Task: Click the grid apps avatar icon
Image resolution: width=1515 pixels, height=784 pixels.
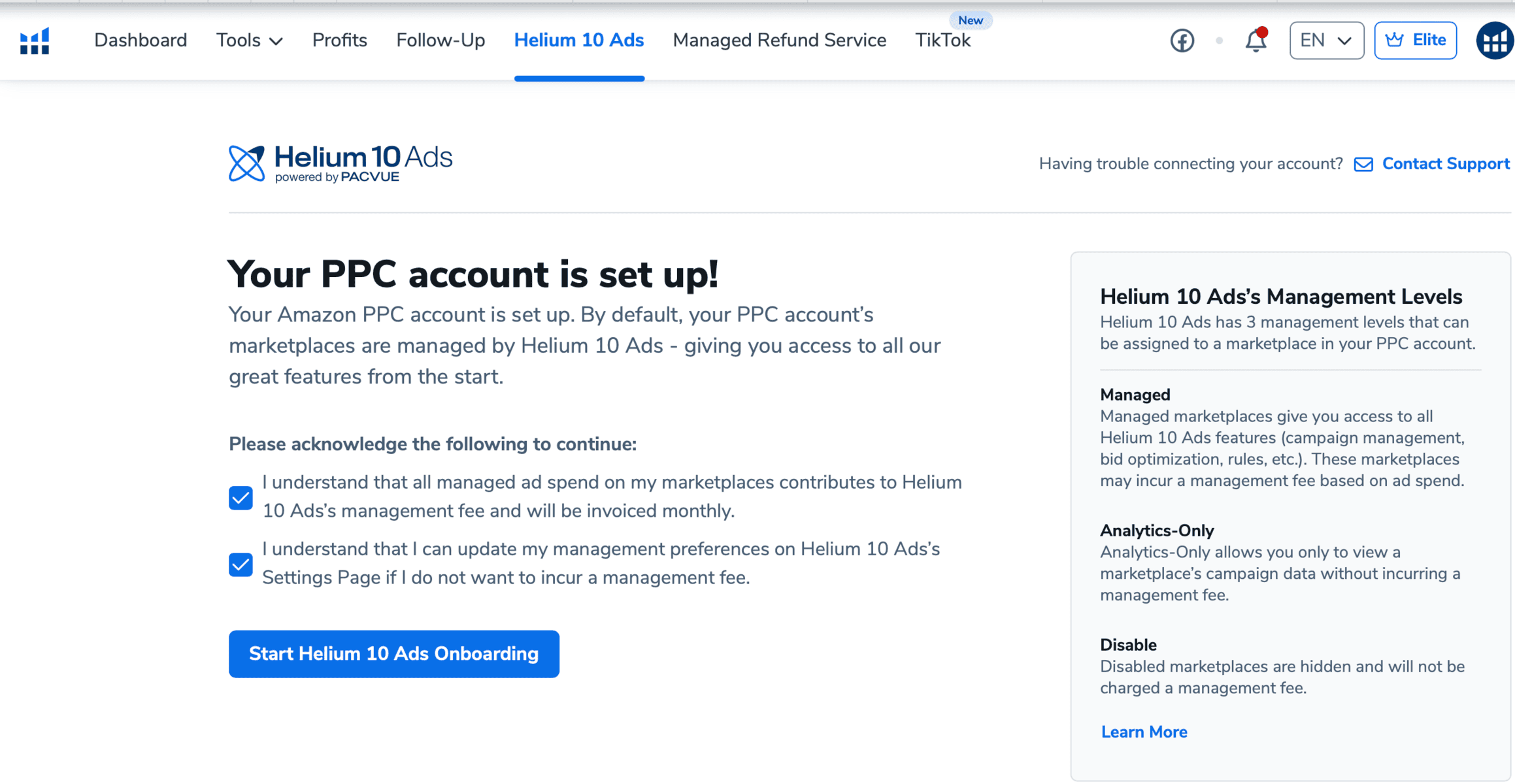Action: (1495, 41)
